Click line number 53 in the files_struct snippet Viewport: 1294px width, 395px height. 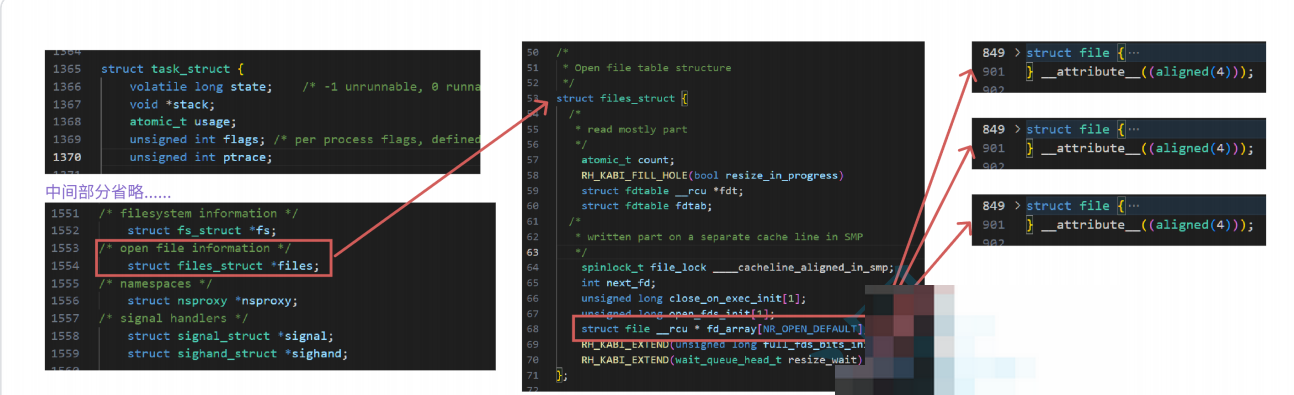[532, 99]
